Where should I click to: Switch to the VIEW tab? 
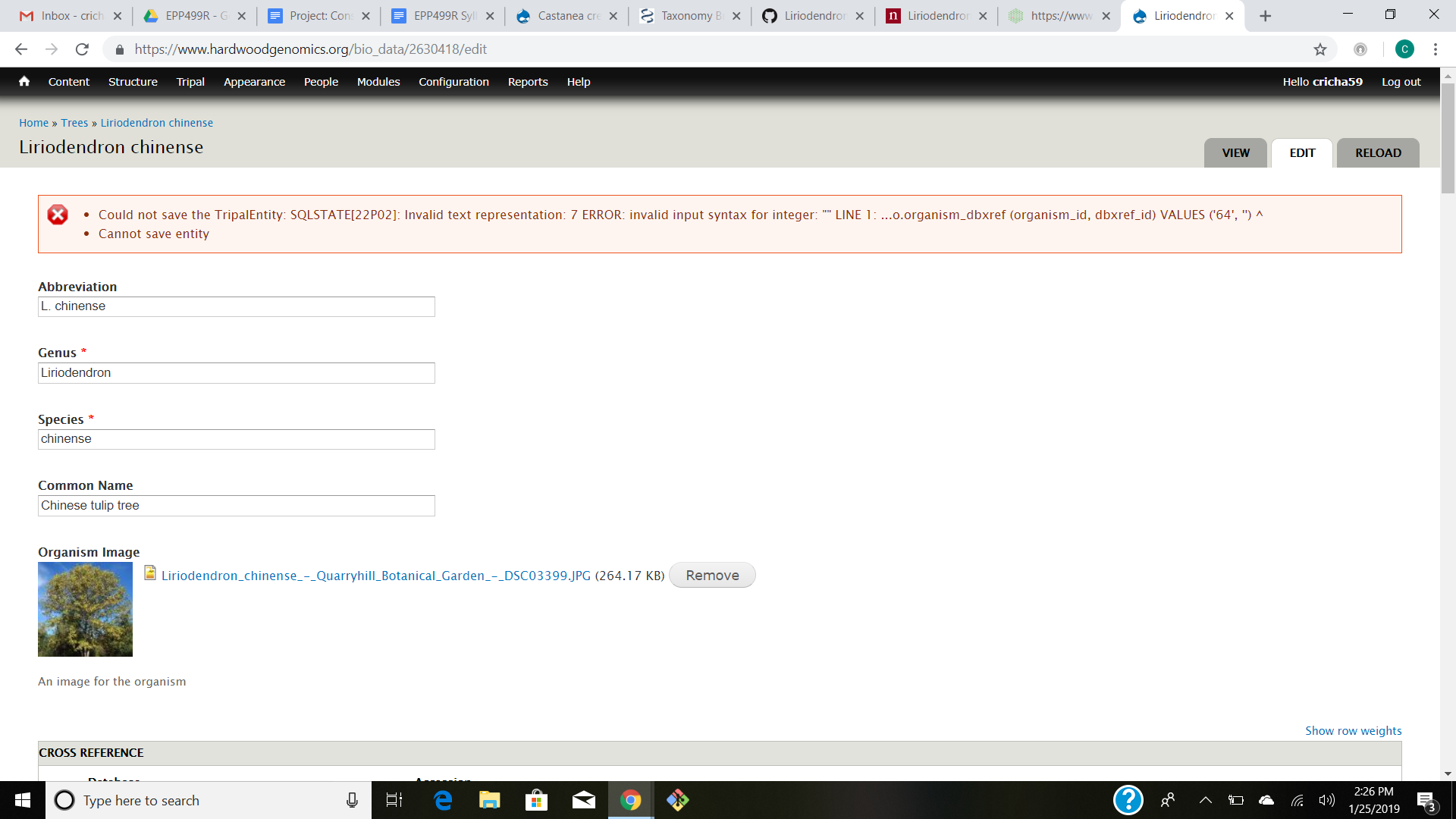pyautogui.click(x=1235, y=152)
